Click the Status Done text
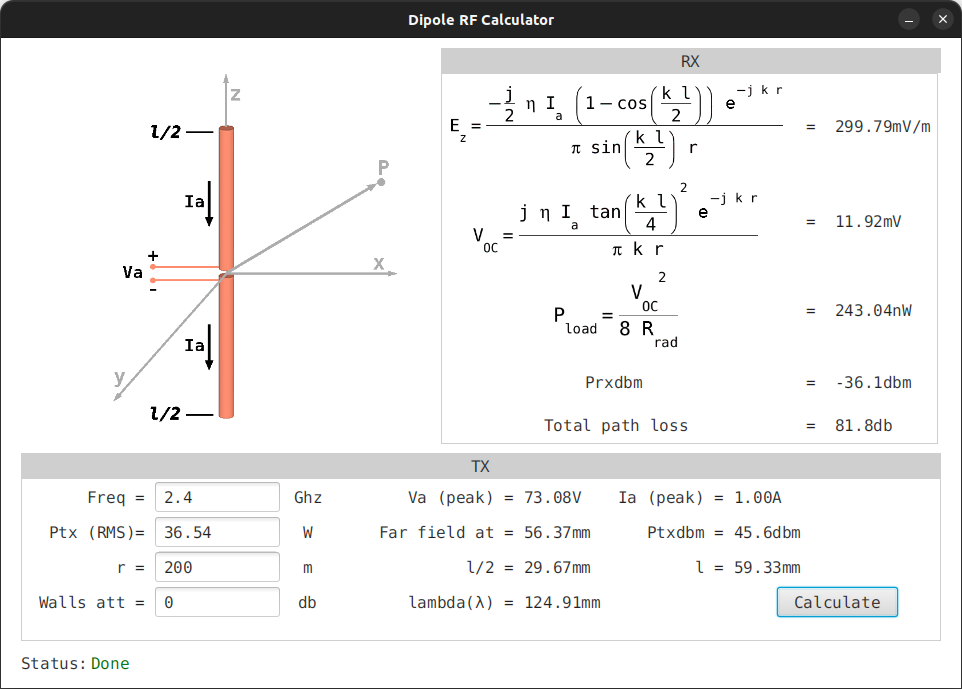 coord(110,663)
